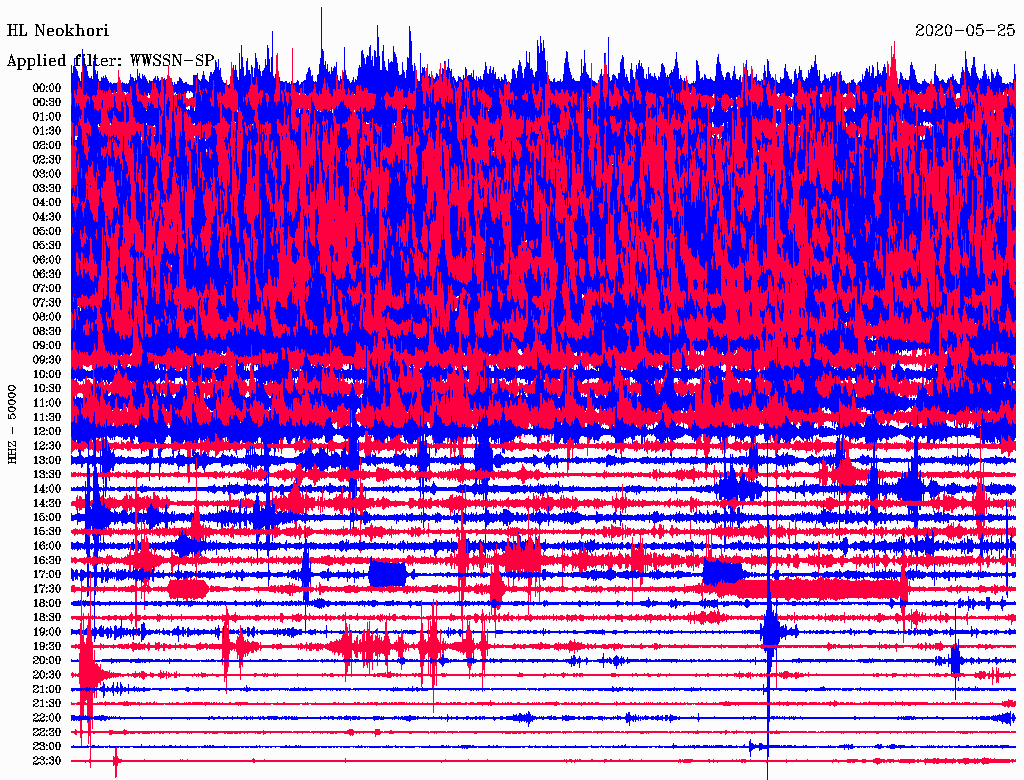
Task: Select the 16:00 time label
Action: (47, 546)
